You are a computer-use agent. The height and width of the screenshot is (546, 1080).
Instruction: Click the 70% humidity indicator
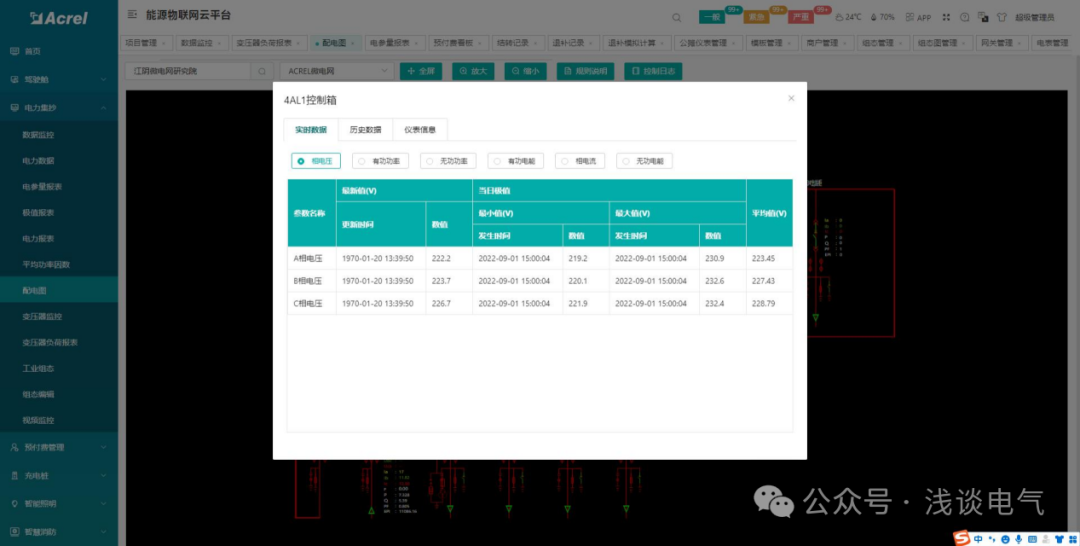coord(882,17)
